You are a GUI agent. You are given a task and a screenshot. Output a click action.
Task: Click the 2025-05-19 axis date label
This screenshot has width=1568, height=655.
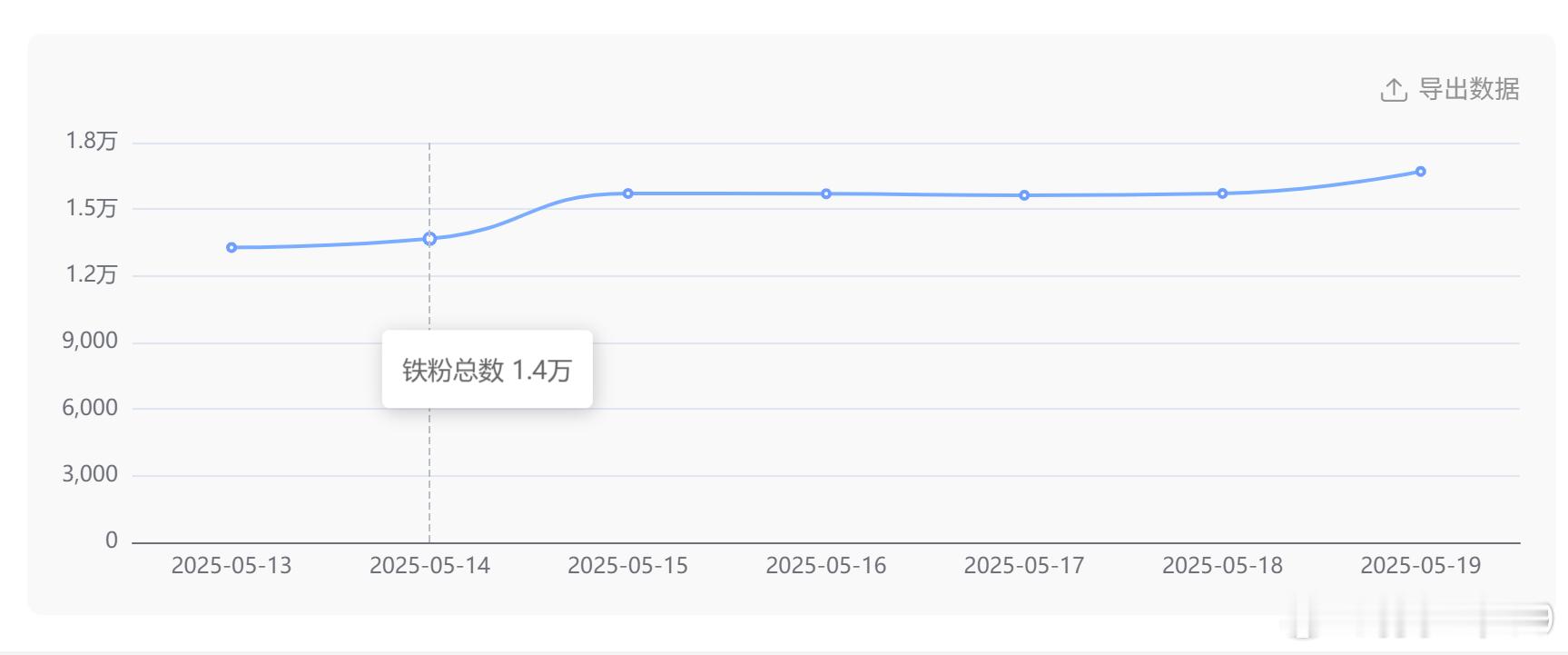click(x=1421, y=566)
